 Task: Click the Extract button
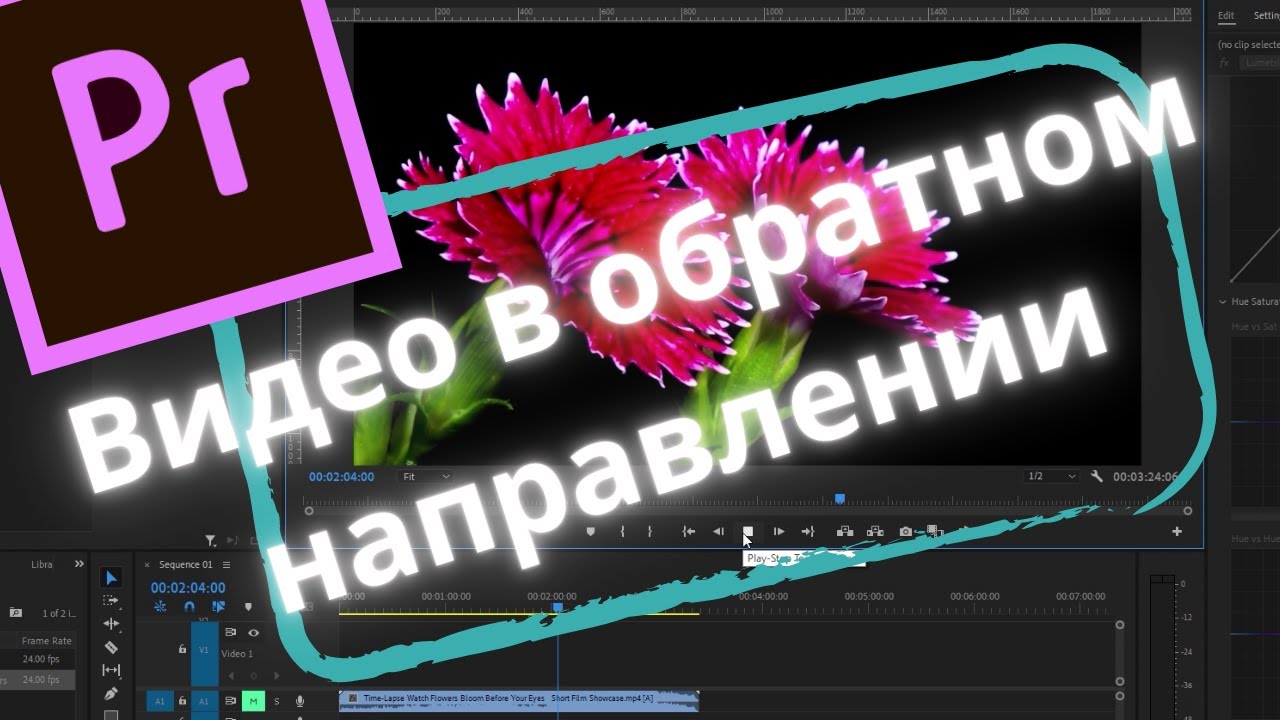click(875, 532)
